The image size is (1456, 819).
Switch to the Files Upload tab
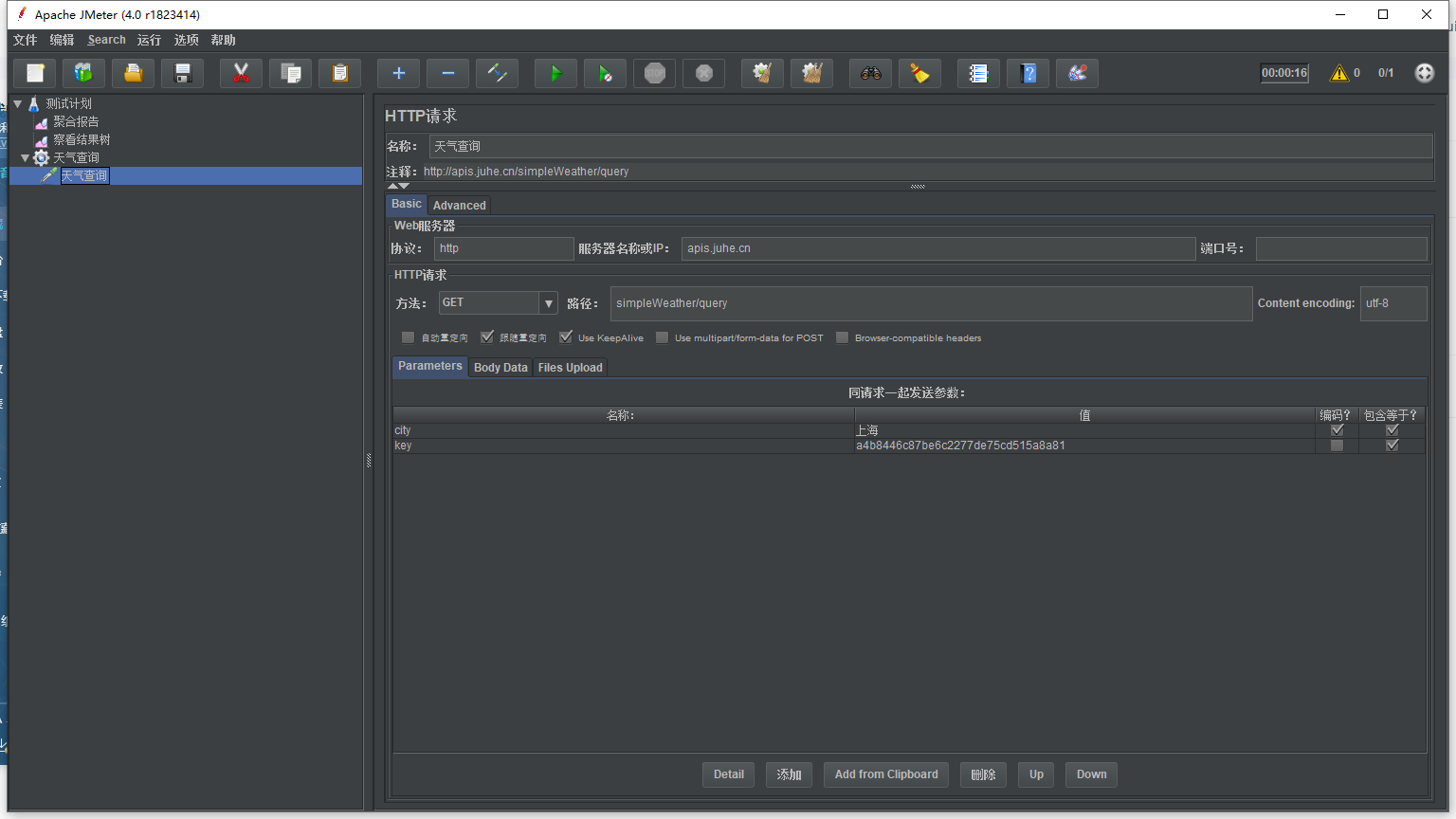[x=571, y=368]
